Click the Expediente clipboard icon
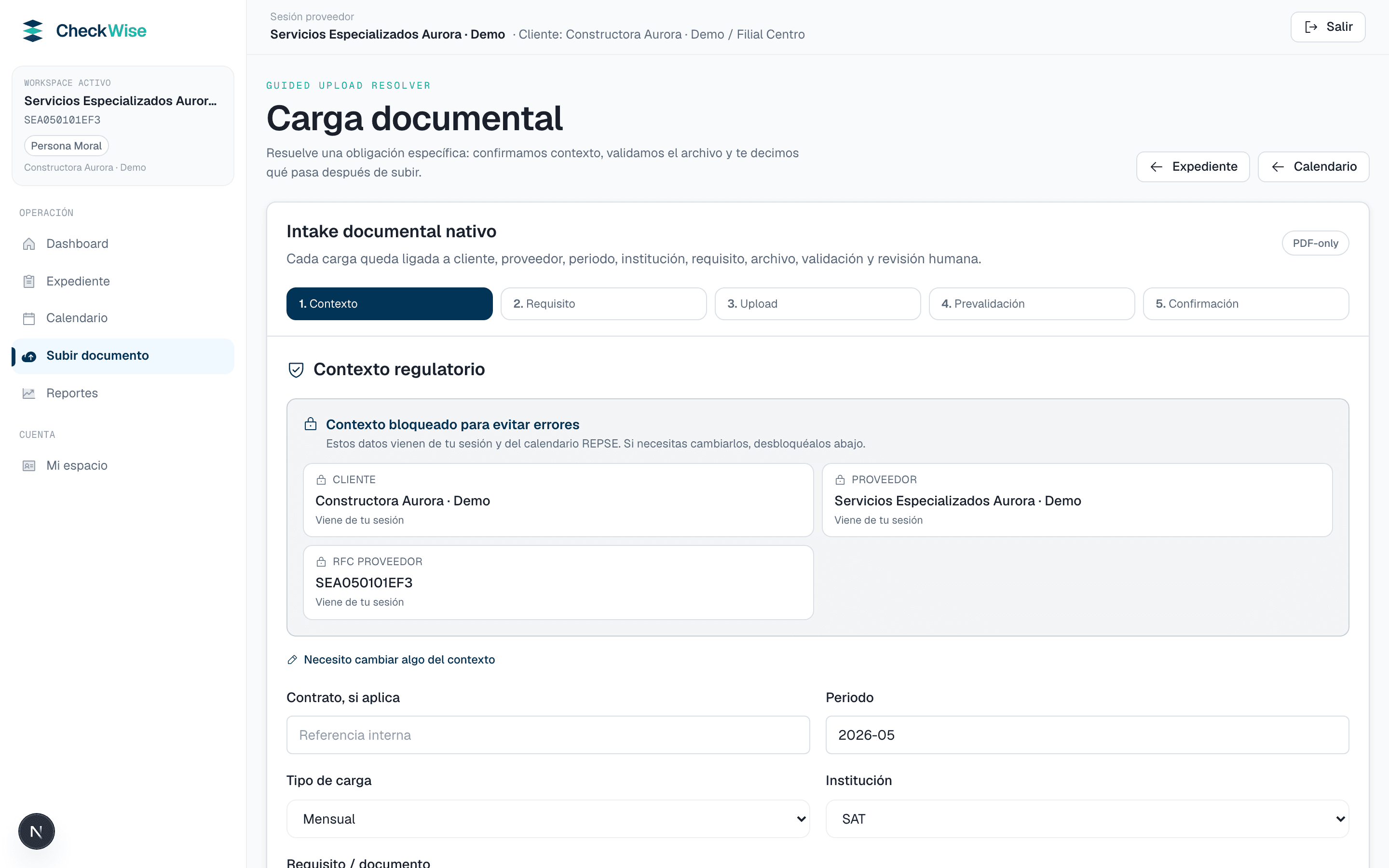1389x868 pixels. click(29, 281)
